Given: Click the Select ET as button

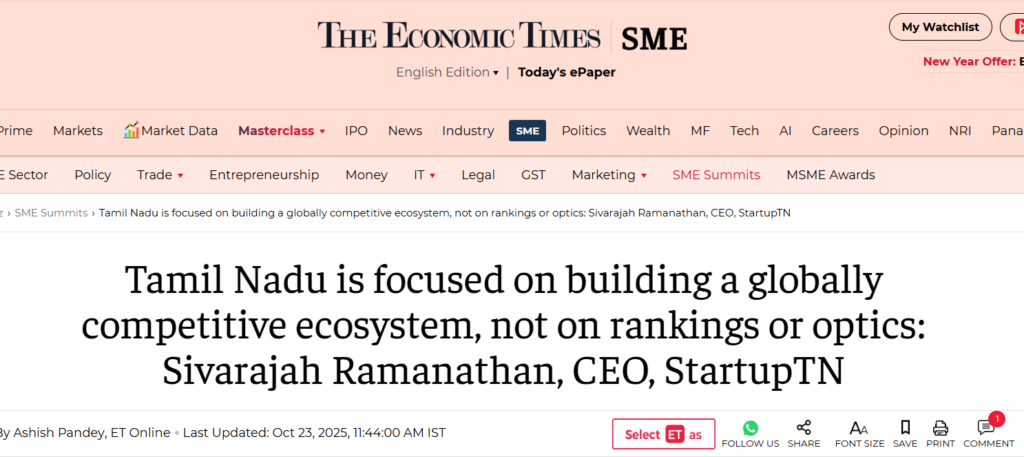Looking at the screenshot, I should [663, 434].
